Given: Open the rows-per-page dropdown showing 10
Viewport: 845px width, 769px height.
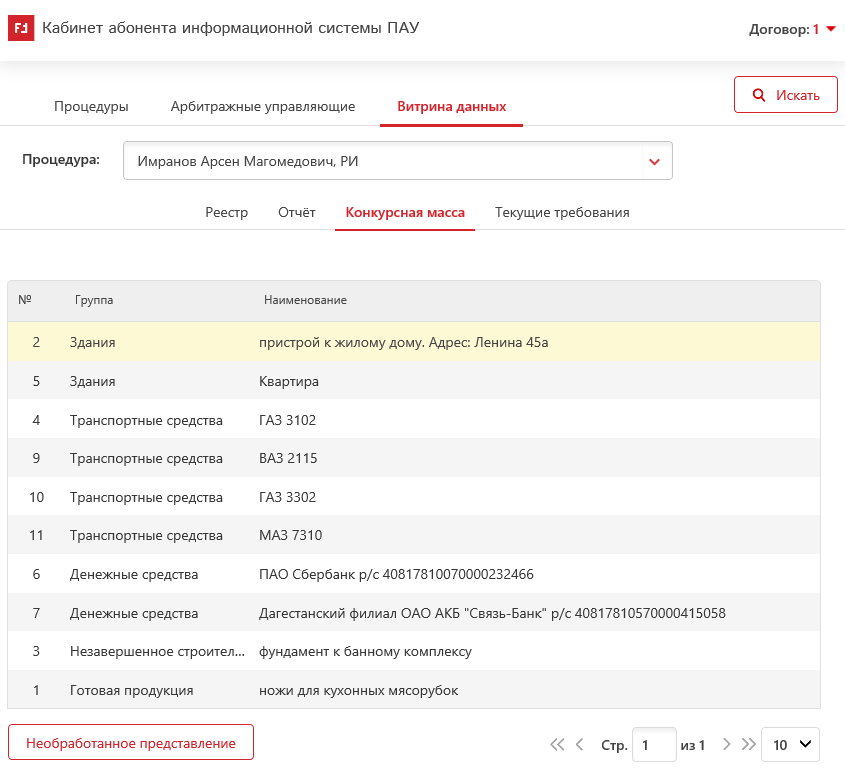Looking at the screenshot, I should pos(790,745).
